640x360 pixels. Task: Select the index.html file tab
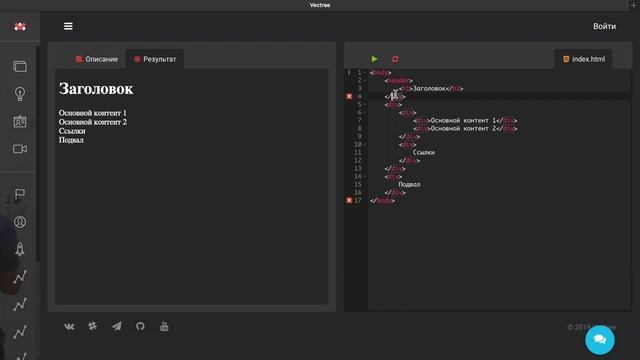tap(584, 59)
